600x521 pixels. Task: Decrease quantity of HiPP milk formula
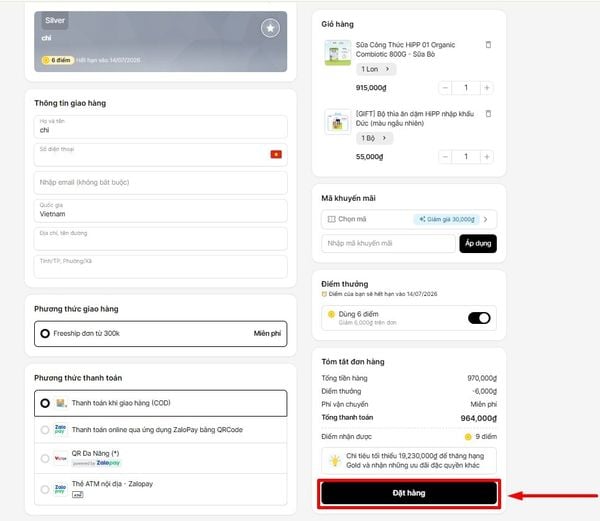coord(443,88)
